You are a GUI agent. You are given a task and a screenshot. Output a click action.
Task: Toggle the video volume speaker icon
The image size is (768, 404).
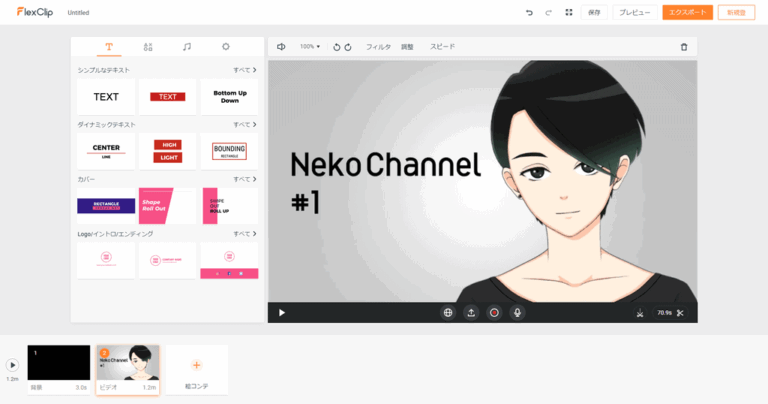(281, 47)
